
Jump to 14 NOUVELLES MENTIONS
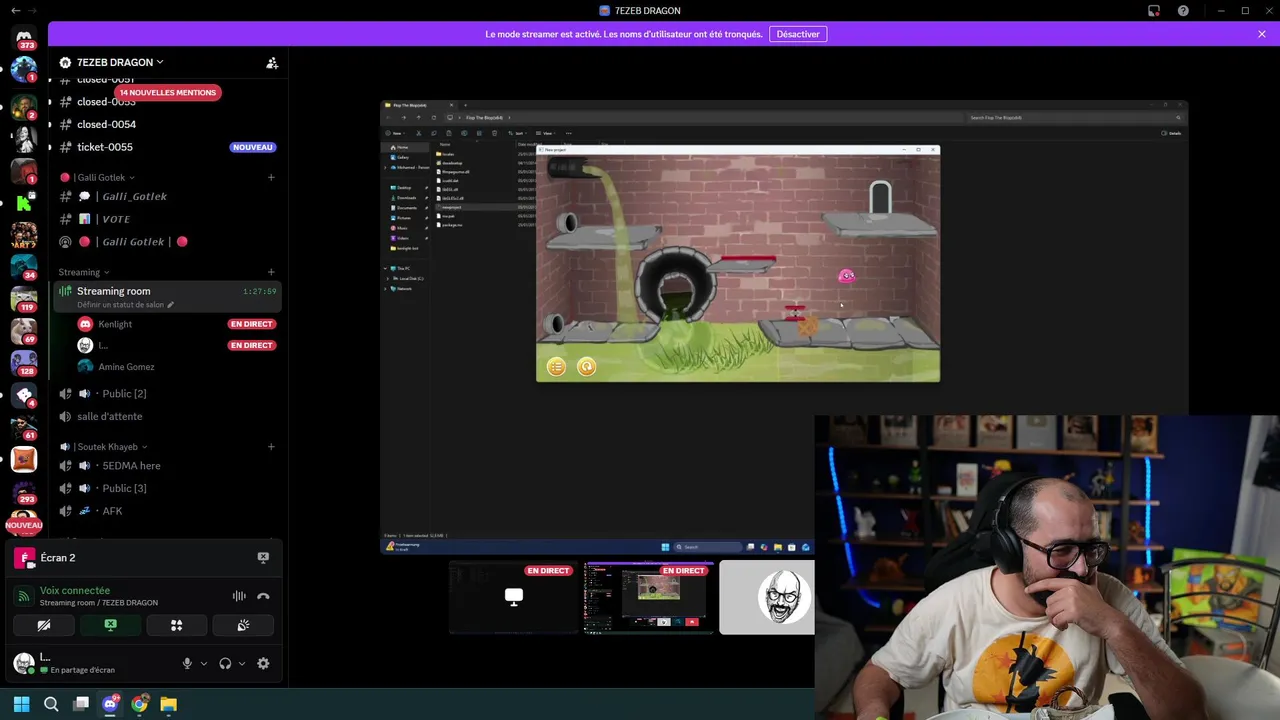pos(167,92)
